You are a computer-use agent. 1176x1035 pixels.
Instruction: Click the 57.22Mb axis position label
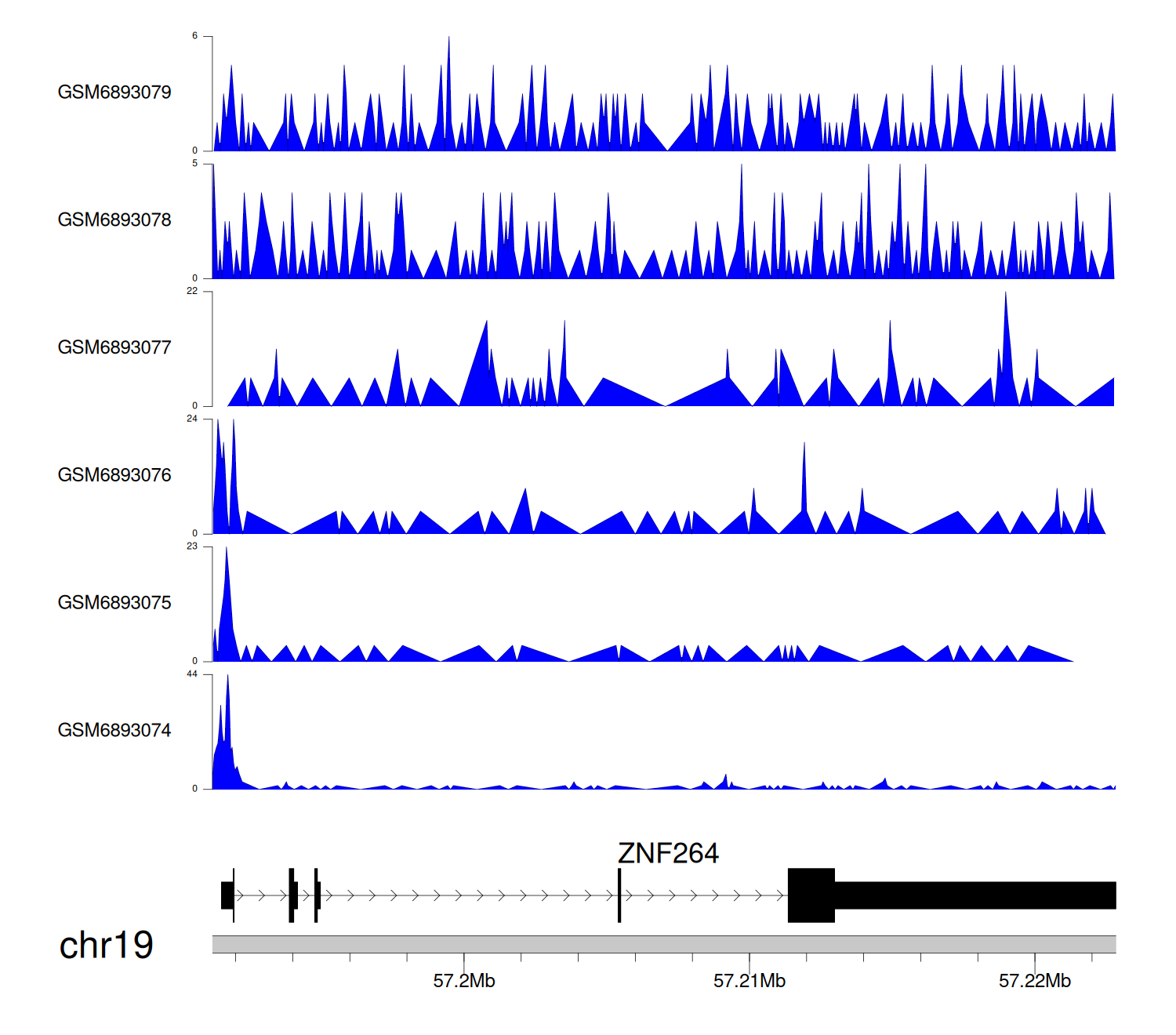(x=1035, y=981)
